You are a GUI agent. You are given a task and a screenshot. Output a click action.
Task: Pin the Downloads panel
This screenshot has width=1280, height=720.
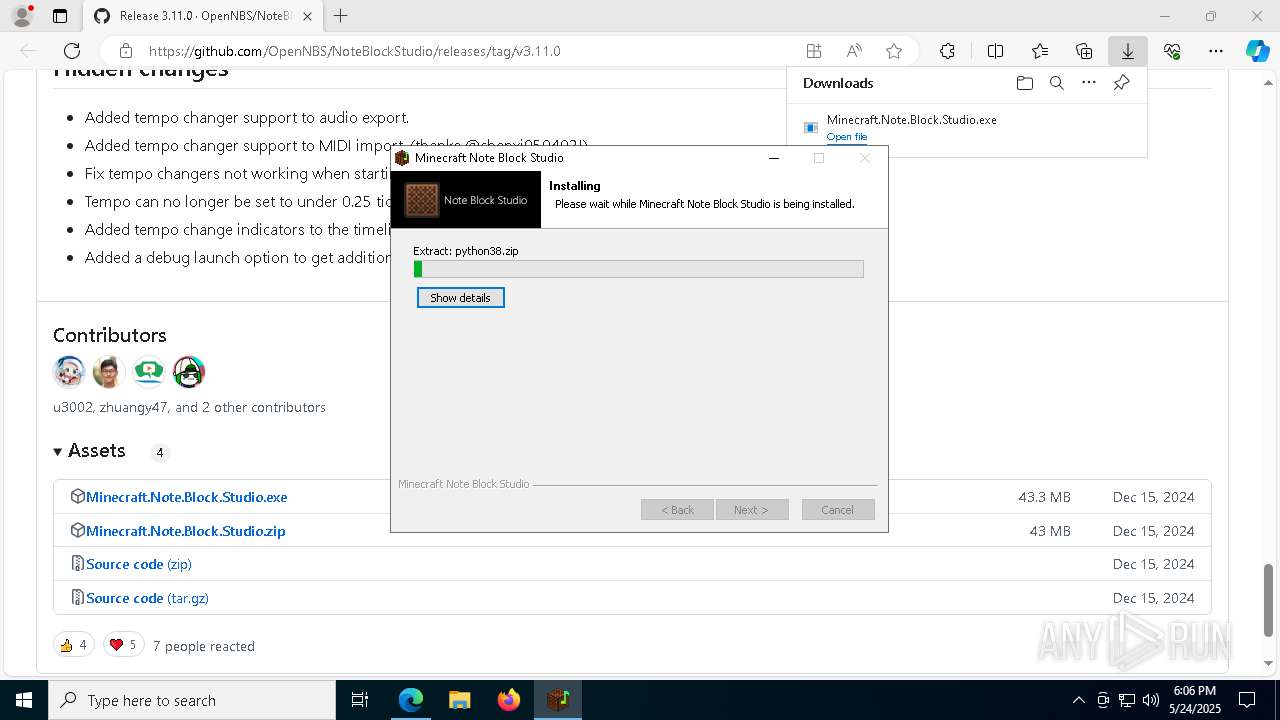coord(1121,83)
